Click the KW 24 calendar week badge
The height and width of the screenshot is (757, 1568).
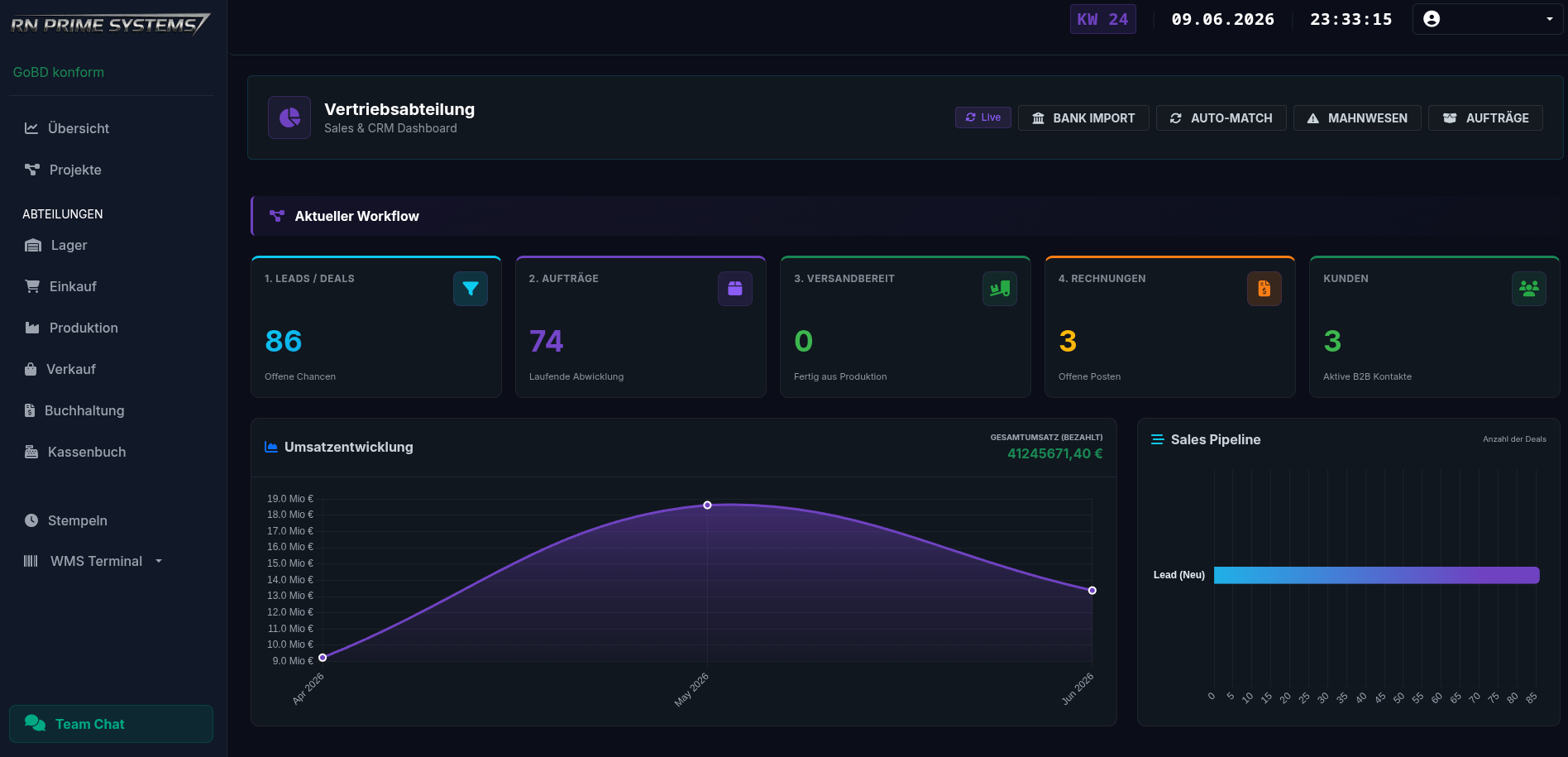(x=1102, y=19)
